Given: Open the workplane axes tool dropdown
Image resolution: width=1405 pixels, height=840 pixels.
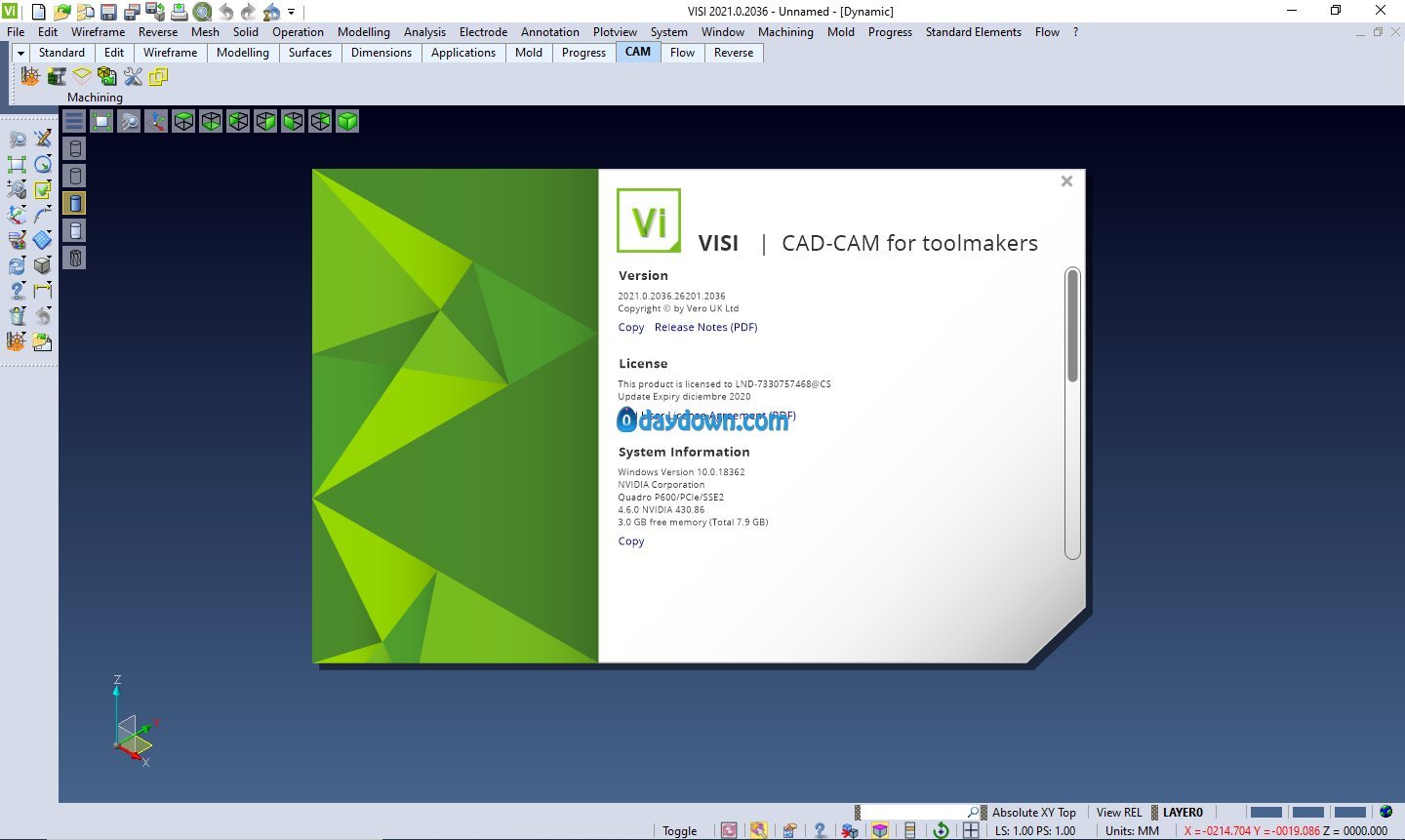Looking at the screenshot, I should pos(17,215).
